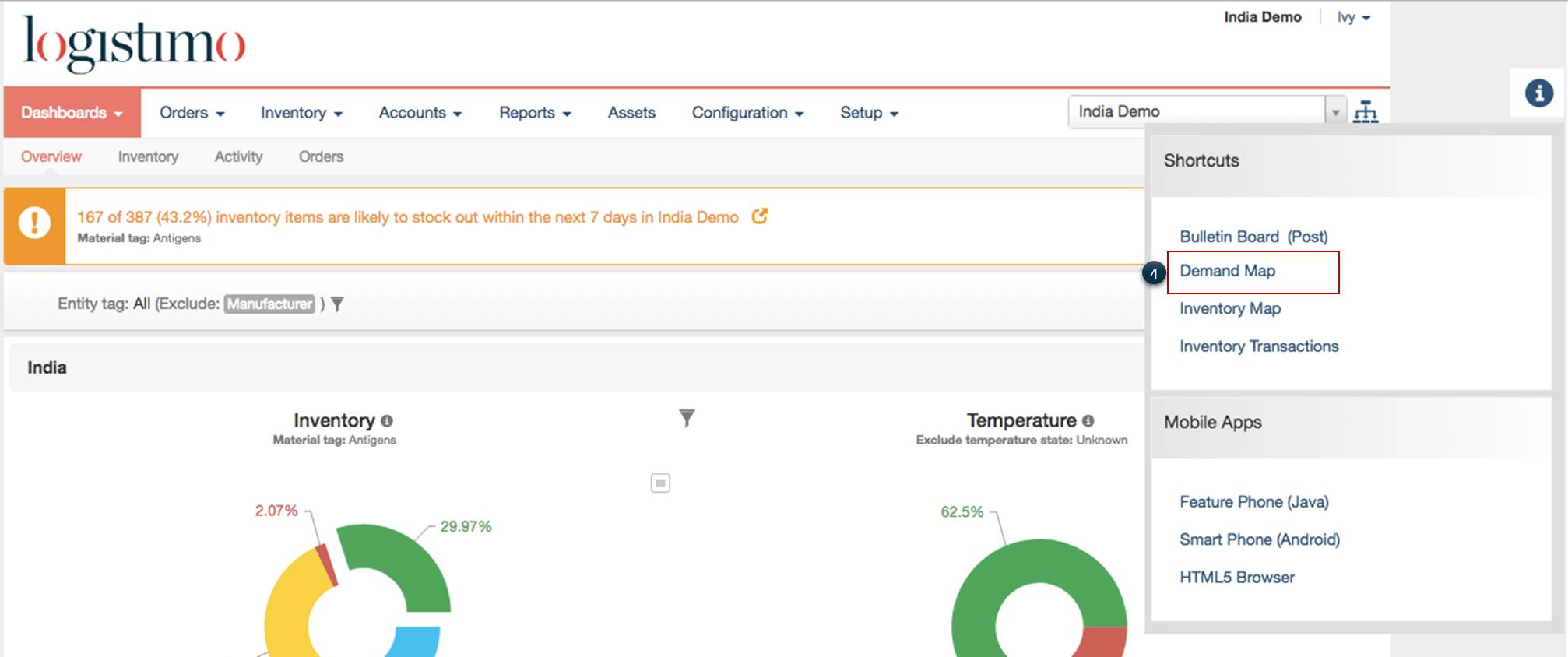
Task: Open the Ivy user dropdown
Action: pos(1354,17)
